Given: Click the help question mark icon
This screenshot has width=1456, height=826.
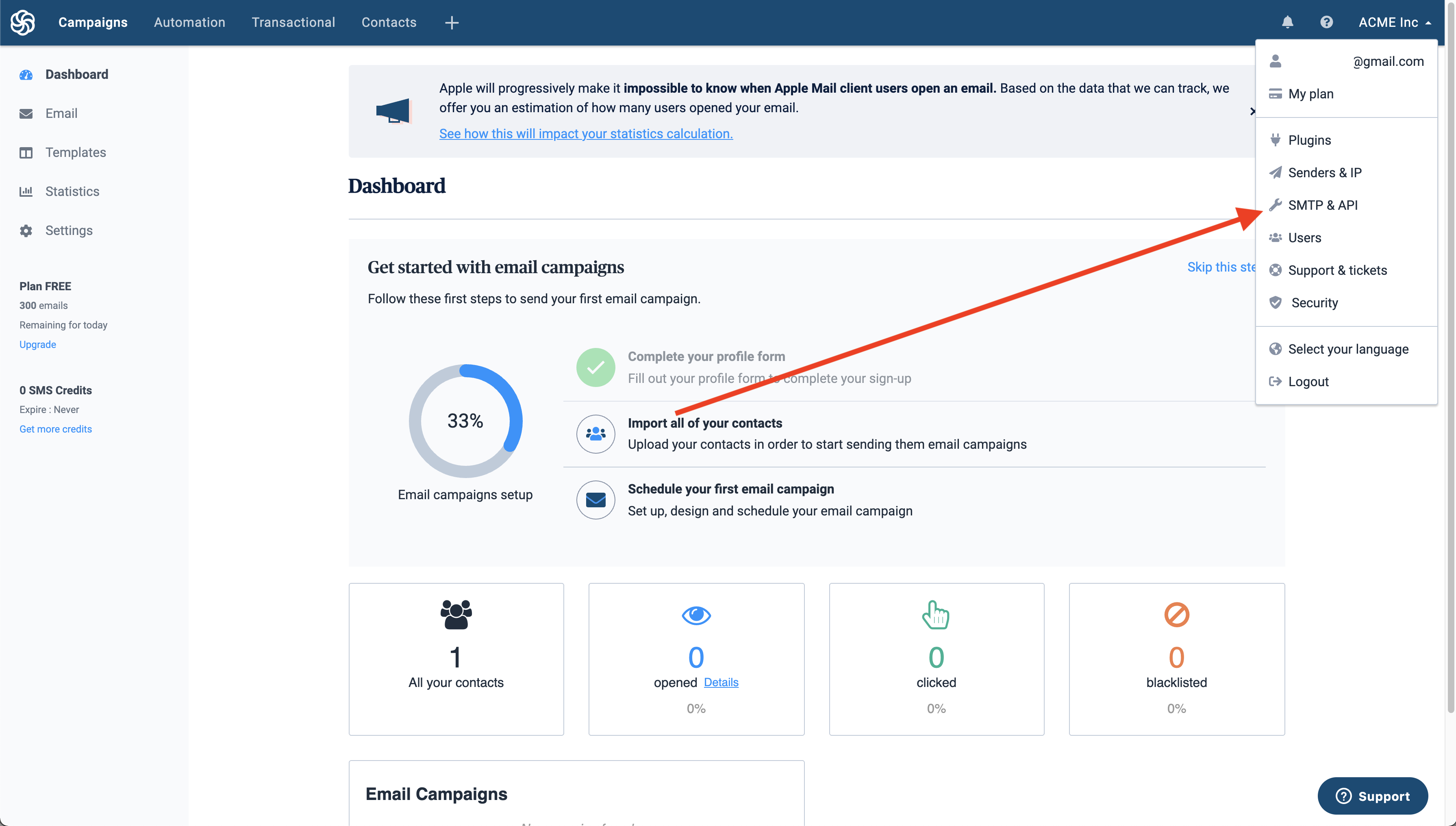Looking at the screenshot, I should pos(1326,22).
